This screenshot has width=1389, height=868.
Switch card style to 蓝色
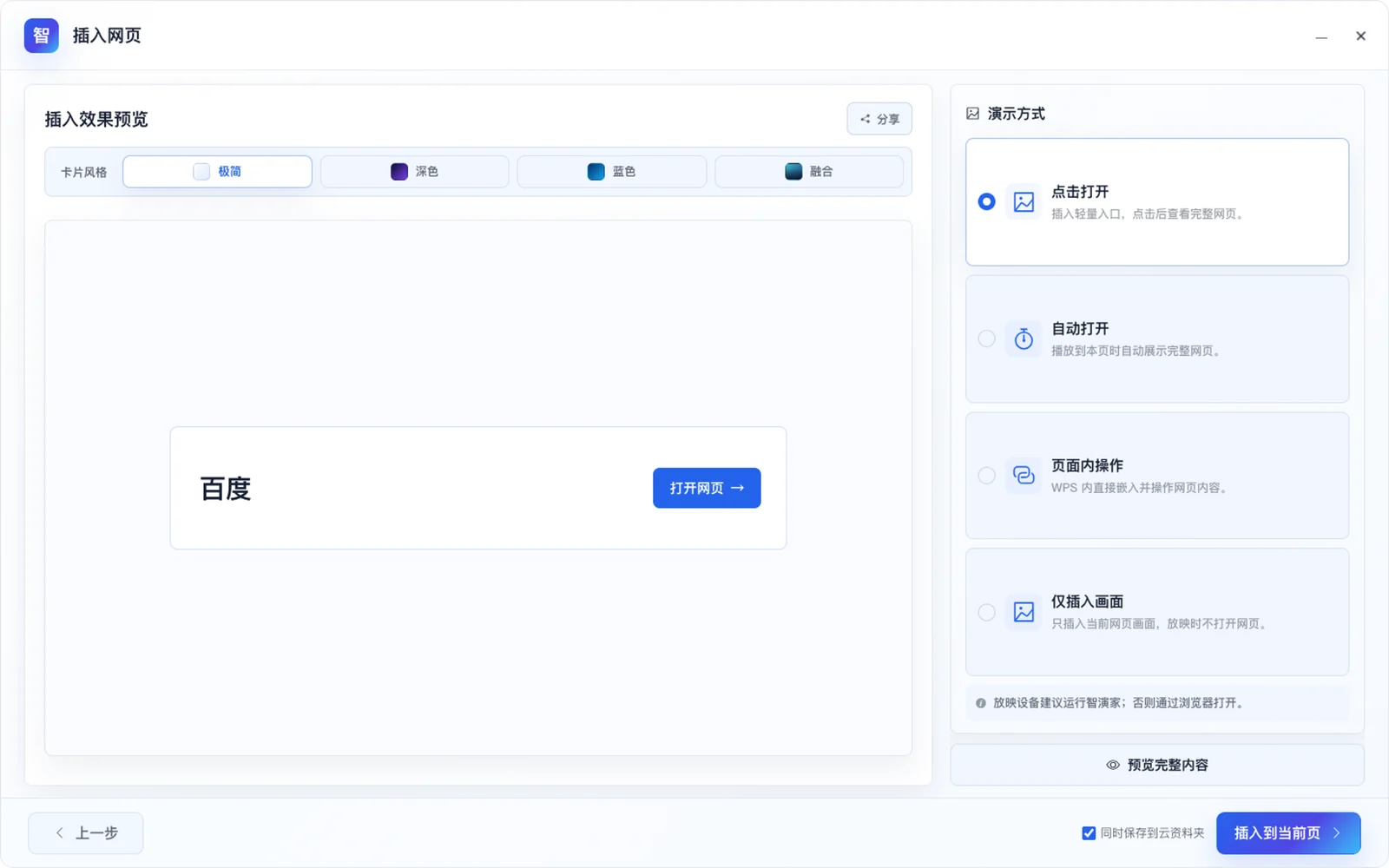(612, 172)
